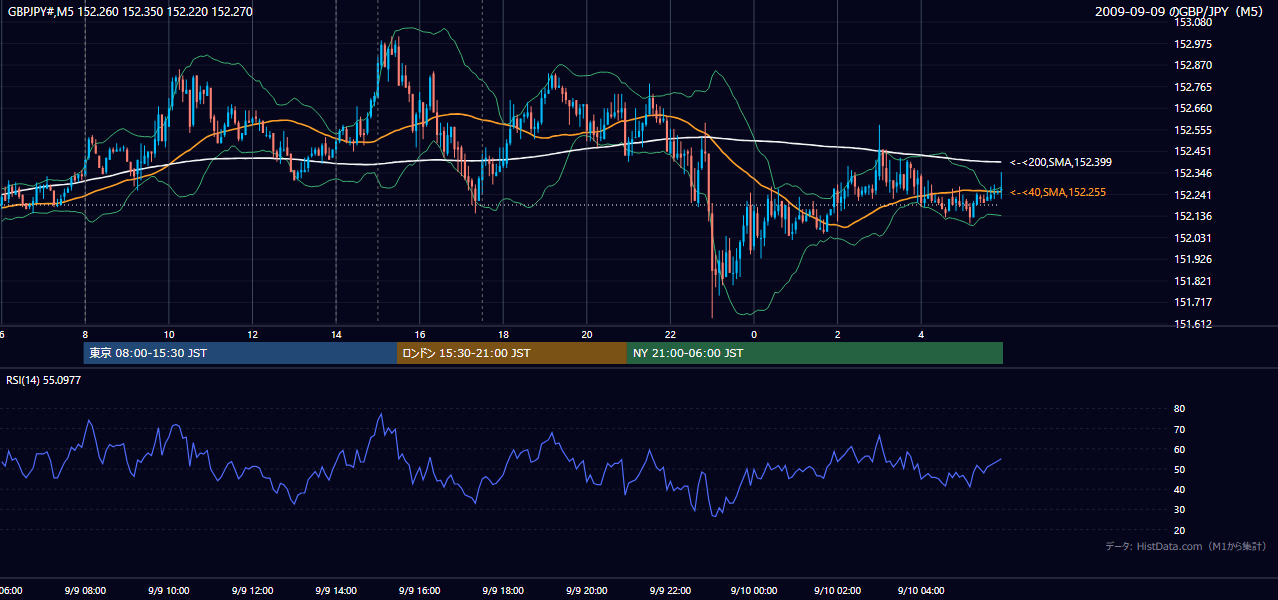Select the ロンドン 15:30-21:00 JST session bar
Viewport: 1278px width, 600px height.
(512, 353)
